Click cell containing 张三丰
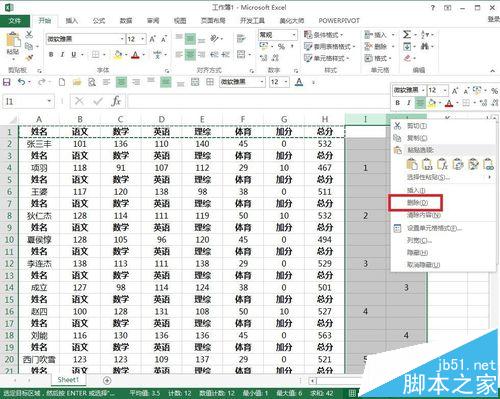500x399 pixels. 39,144
